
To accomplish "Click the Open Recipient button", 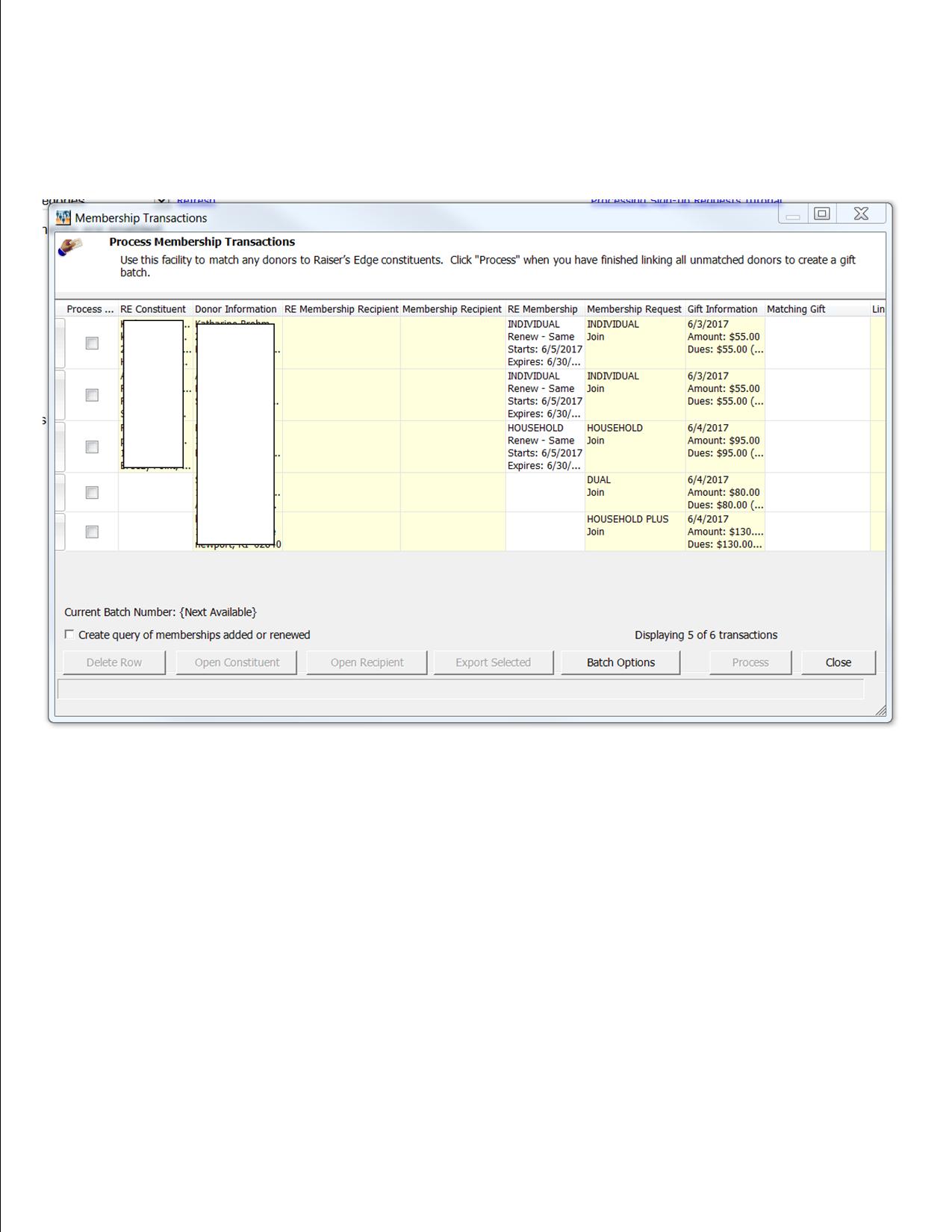I will tap(367, 662).
